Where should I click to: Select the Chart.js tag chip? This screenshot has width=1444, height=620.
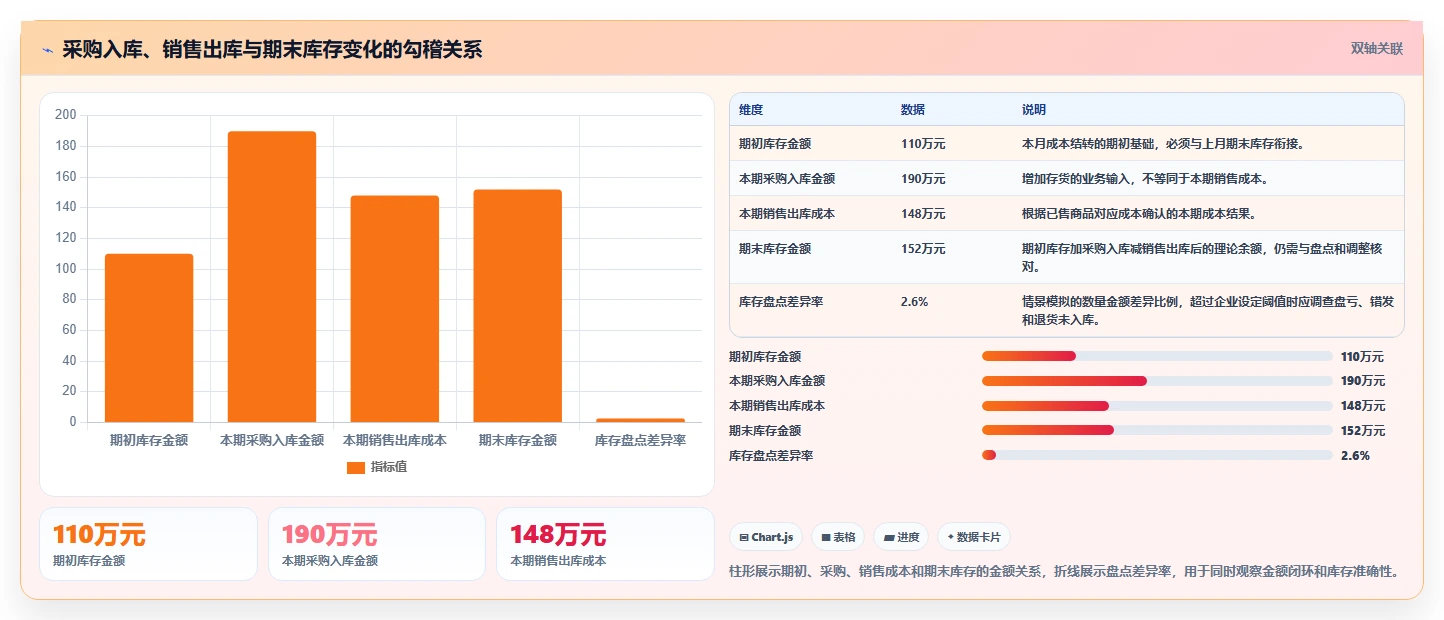[766, 537]
